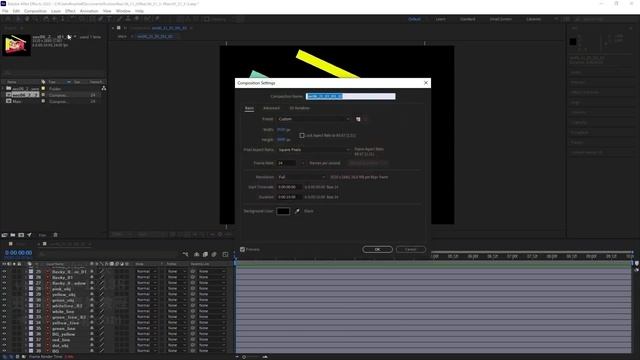The image size is (640, 360).
Task: Hide the pink_obj layer
Action: pos(4,289)
